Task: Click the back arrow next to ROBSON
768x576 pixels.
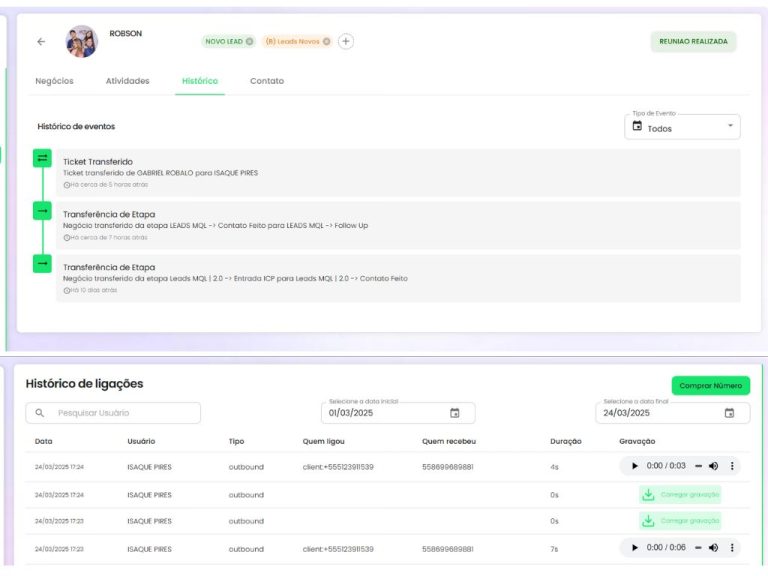Action: [41, 42]
